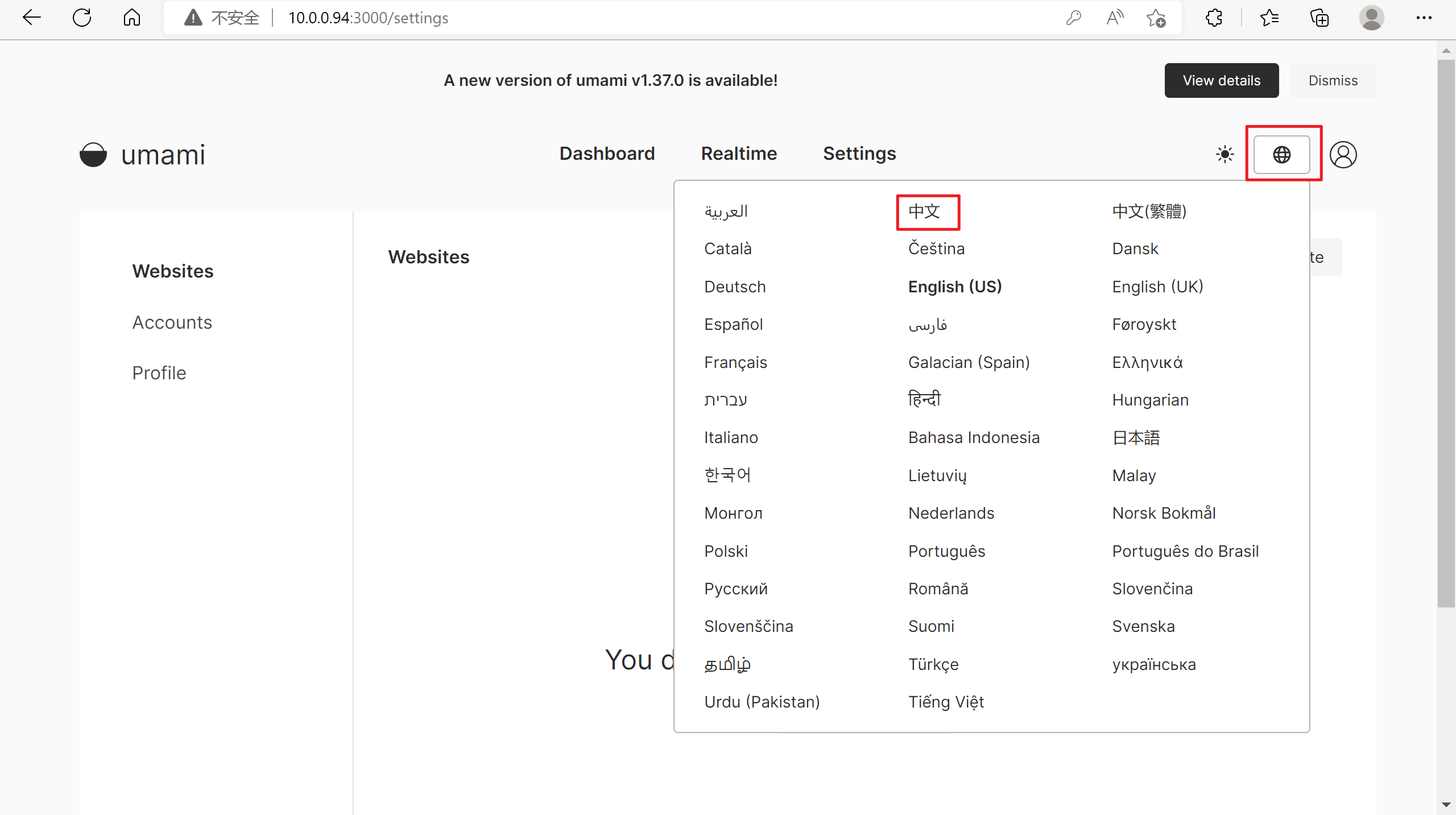Image resolution: width=1456 pixels, height=815 pixels.
Task: Reload the page with the refresh icon
Action: click(82, 18)
